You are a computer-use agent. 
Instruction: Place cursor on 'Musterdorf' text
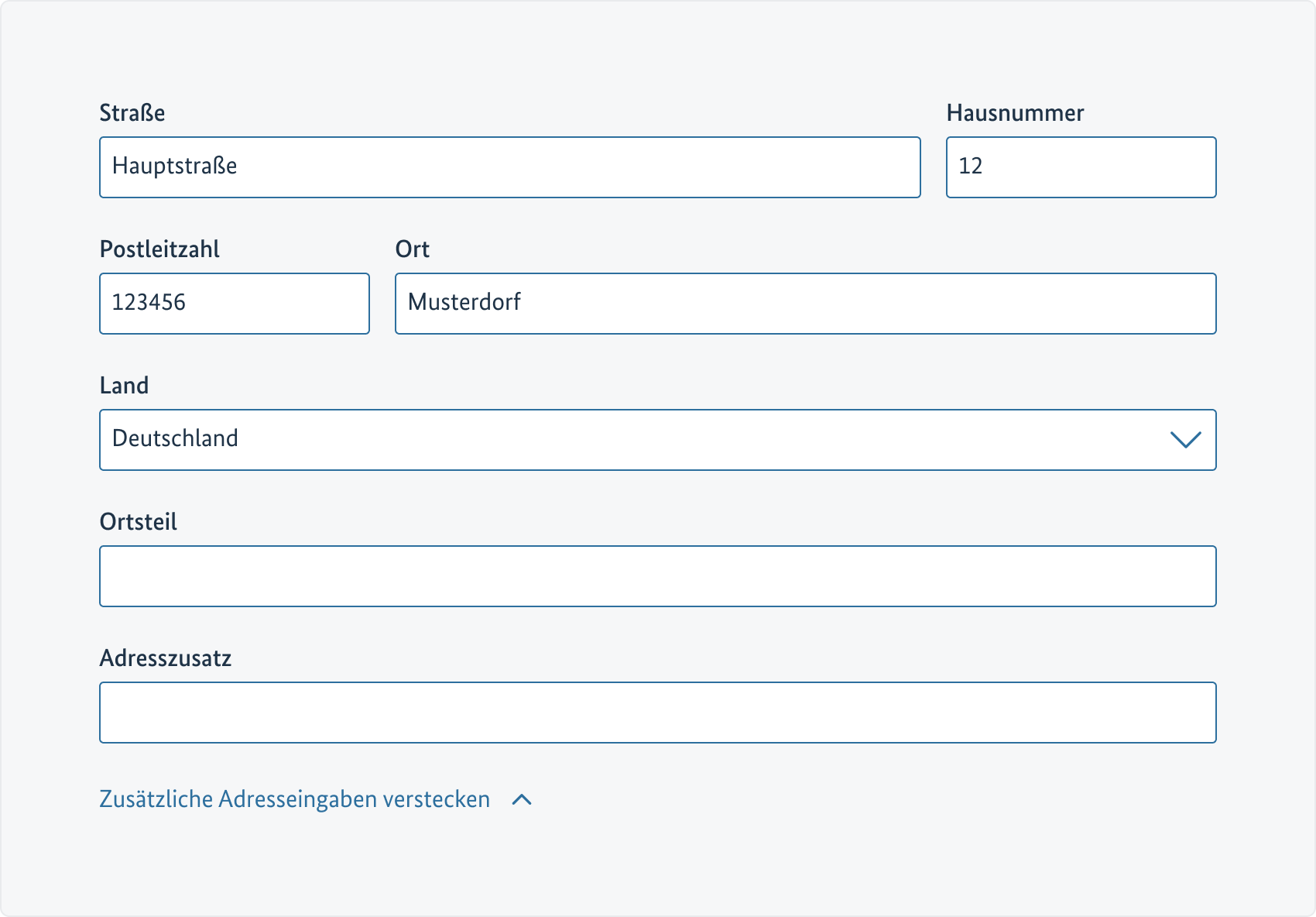click(x=464, y=302)
